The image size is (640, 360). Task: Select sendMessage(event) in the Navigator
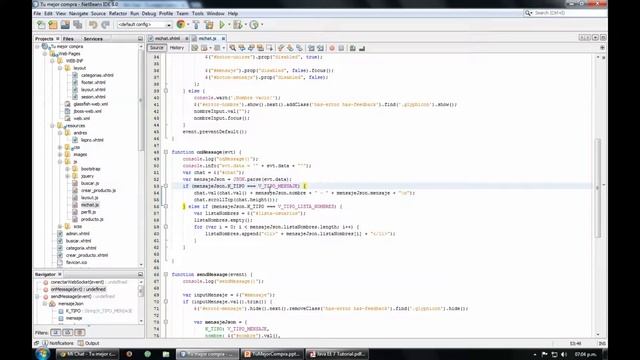pos(83,297)
